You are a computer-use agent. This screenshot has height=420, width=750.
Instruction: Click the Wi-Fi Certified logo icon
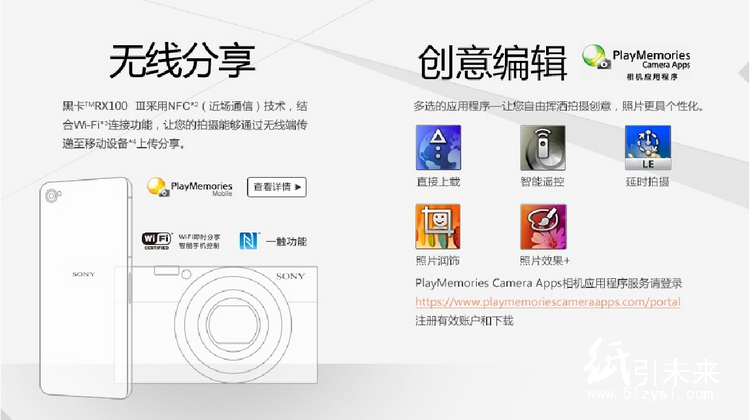pyautogui.click(x=158, y=241)
